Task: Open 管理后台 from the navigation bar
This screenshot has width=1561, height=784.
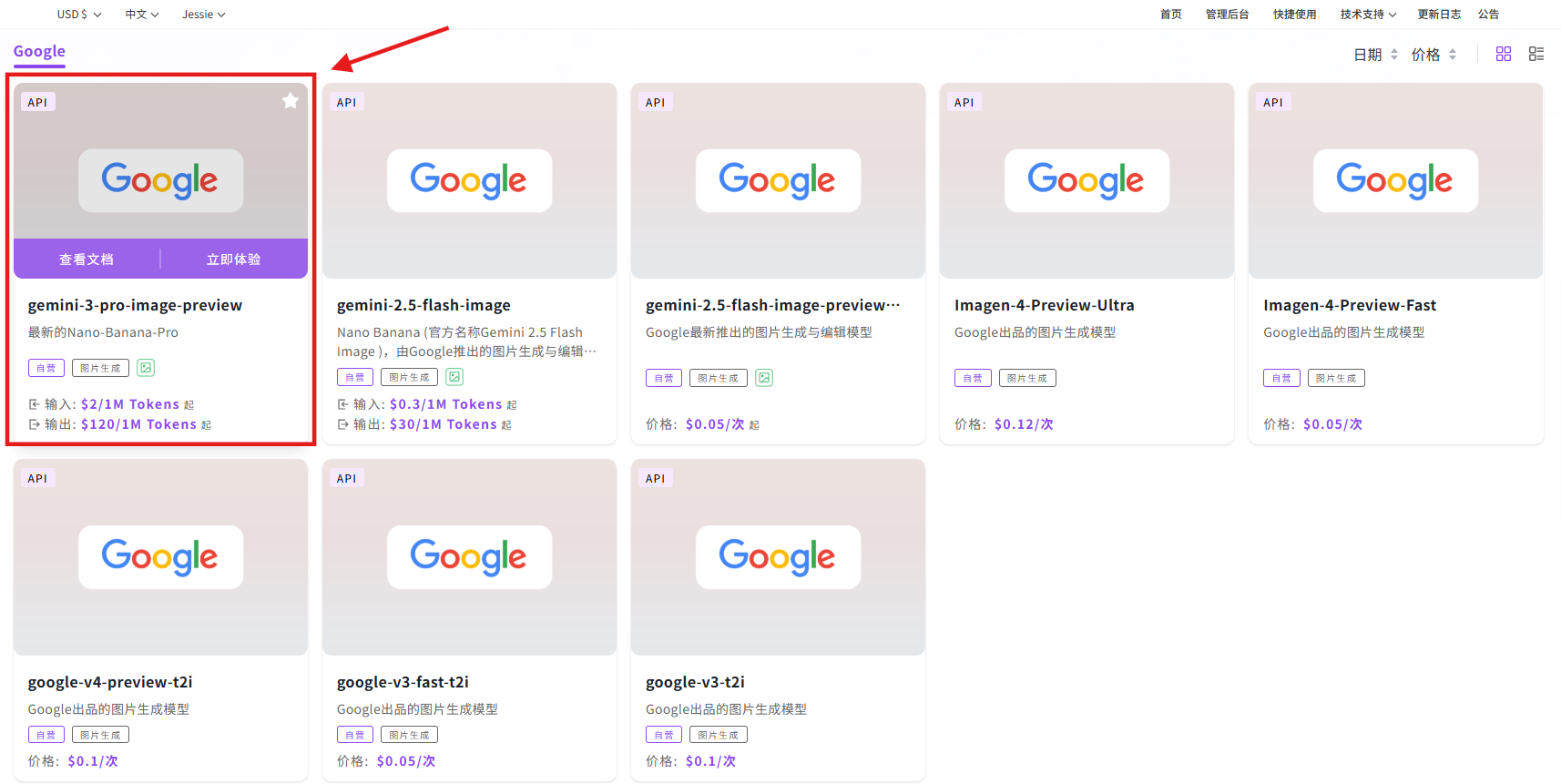Action: 1227,15
